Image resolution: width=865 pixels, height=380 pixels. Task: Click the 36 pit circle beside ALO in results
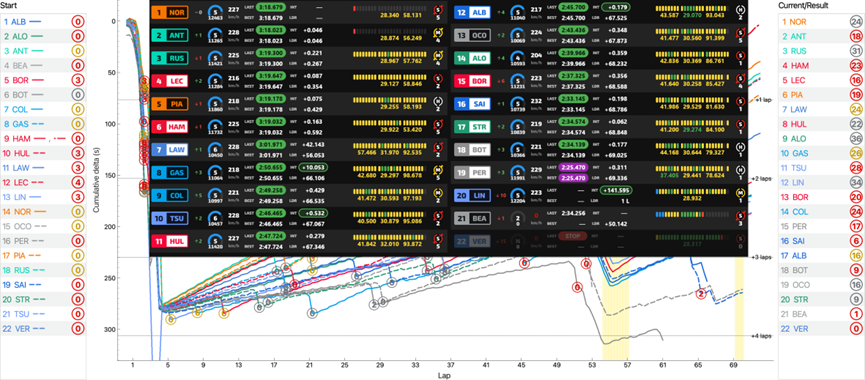[856, 139]
